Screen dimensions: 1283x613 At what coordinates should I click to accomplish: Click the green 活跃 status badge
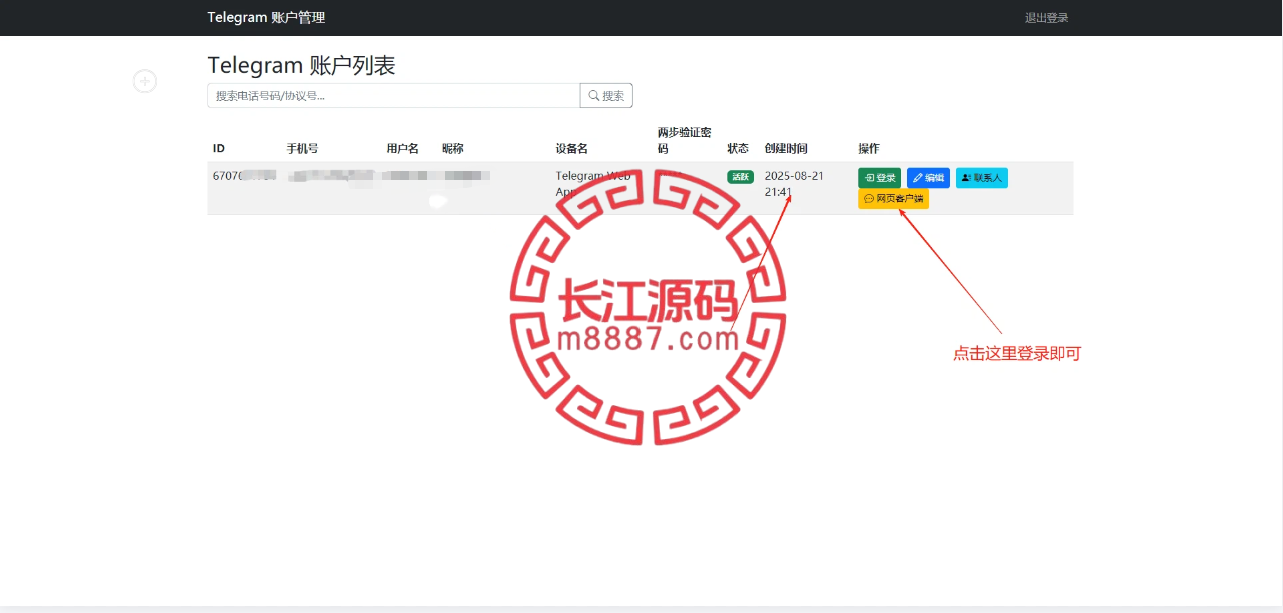coord(740,177)
